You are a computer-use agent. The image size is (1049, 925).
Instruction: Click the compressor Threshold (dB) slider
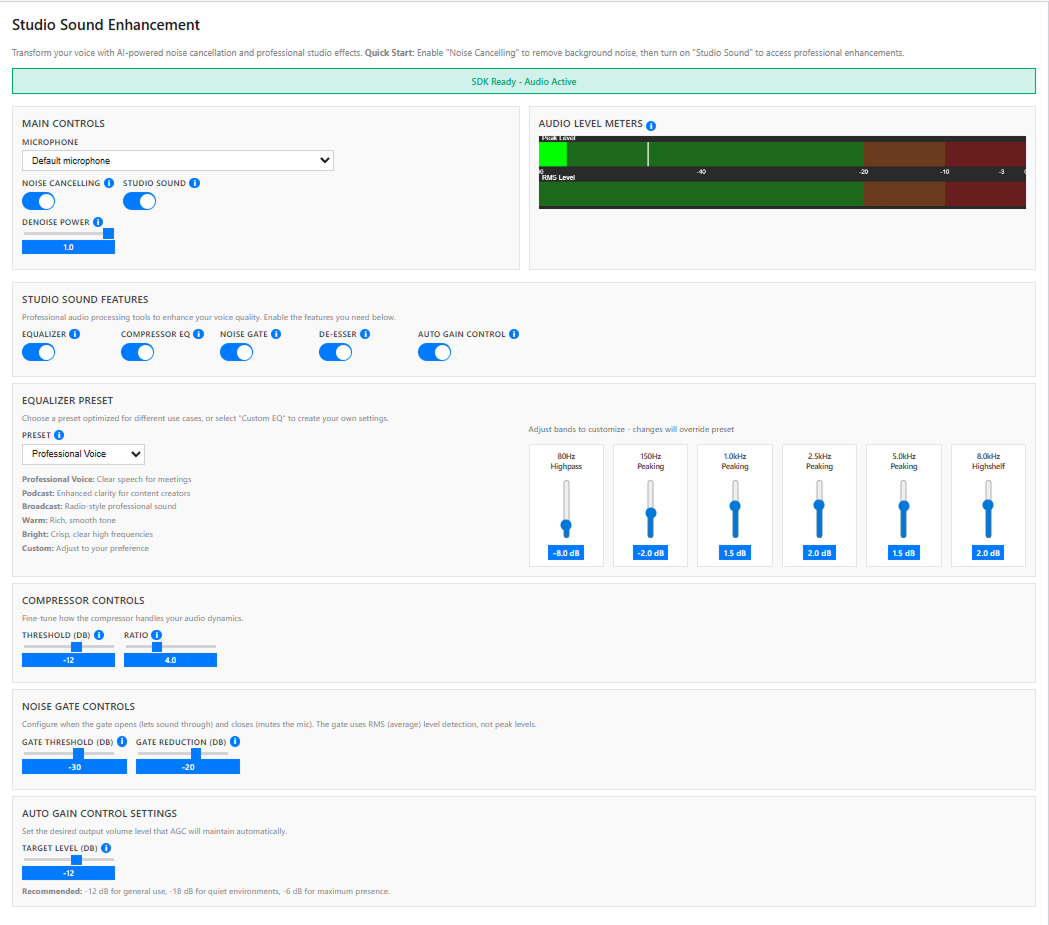[x=68, y=647]
